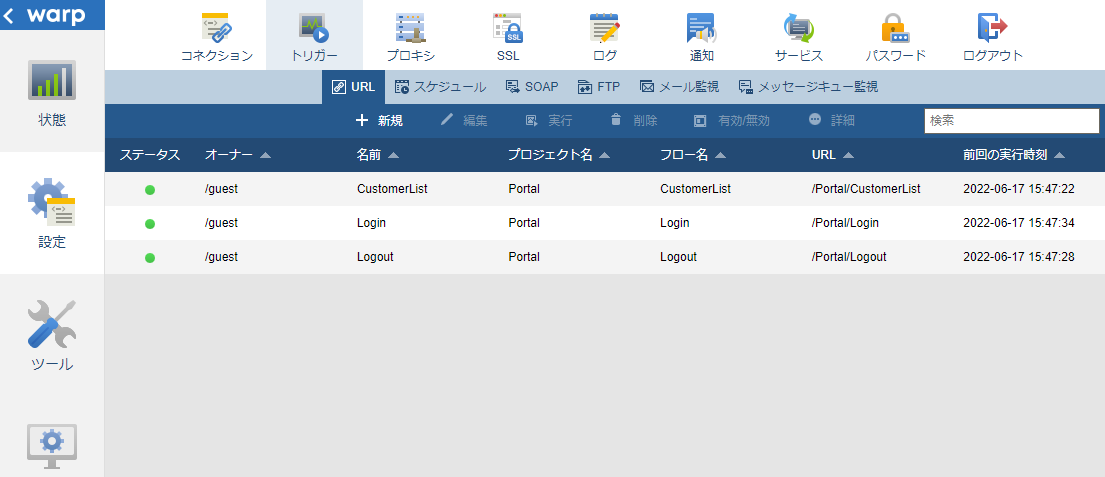Open the ログ (Log) settings
Image resolution: width=1105 pixels, height=477 pixels.
[x=605, y=37]
